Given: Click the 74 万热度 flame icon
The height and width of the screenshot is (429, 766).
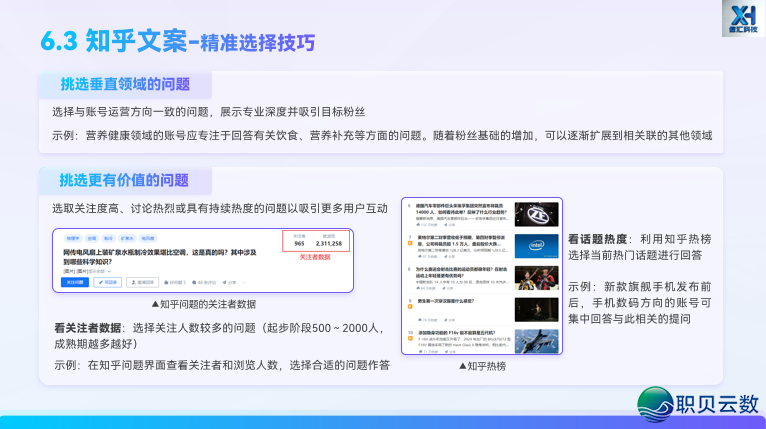Looking at the screenshot, I should (420, 320).
